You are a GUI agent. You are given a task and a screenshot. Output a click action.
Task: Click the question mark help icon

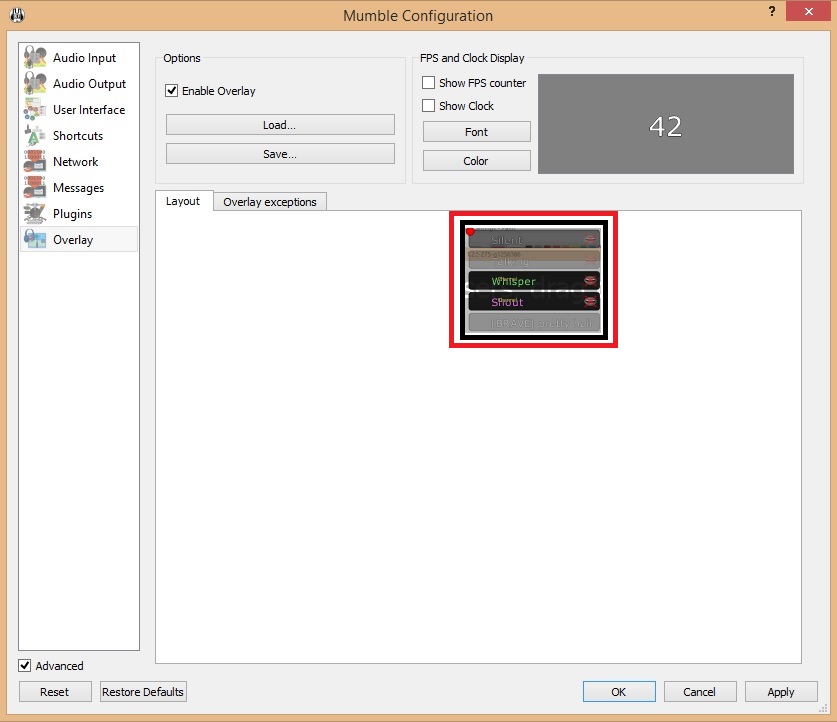point(771,11)
